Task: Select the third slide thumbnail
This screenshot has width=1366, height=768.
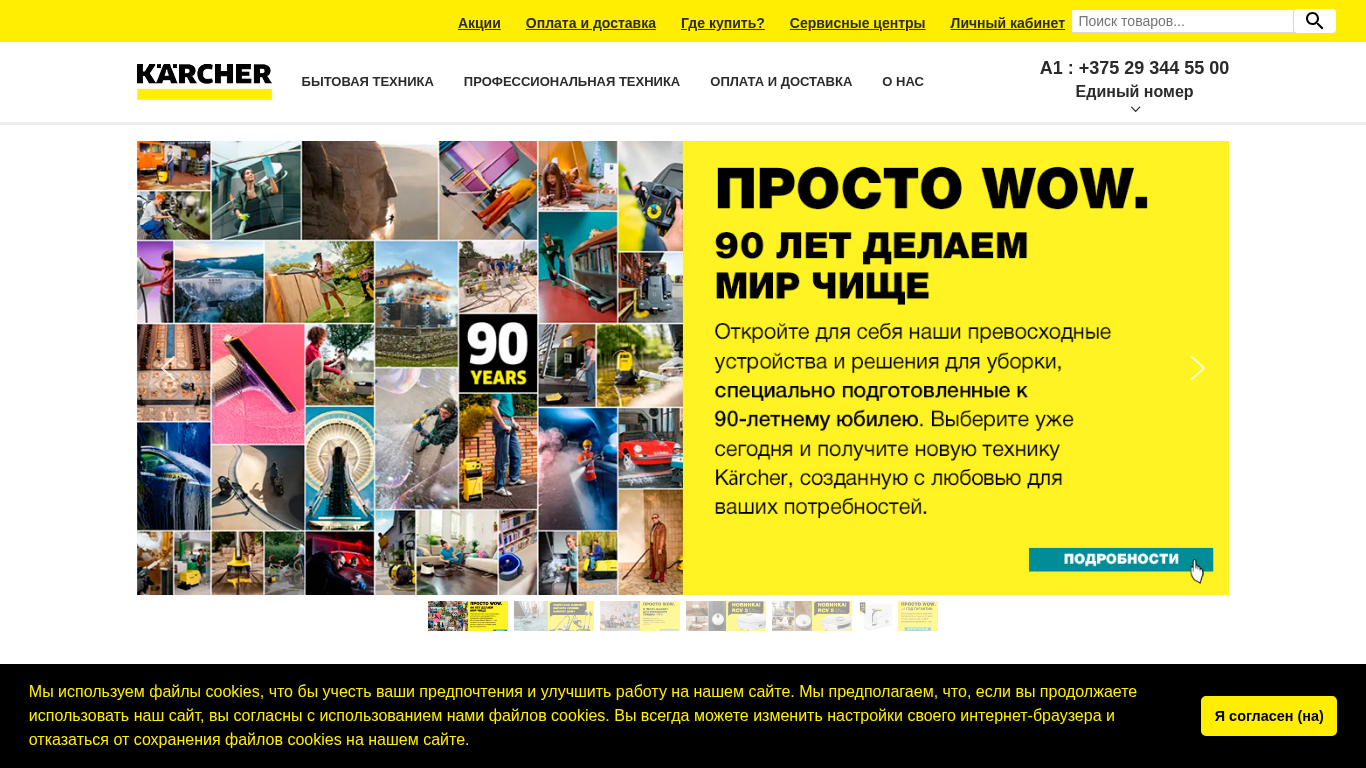Action: coord(640,616)
